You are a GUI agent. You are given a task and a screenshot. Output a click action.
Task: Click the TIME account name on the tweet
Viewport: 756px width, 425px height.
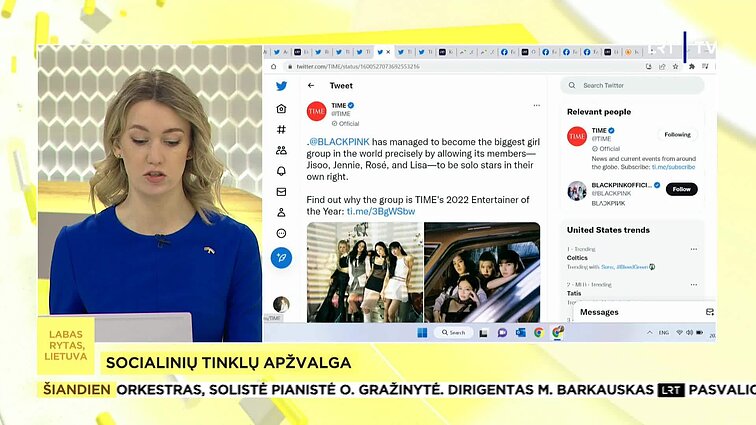tap(338, 105)
